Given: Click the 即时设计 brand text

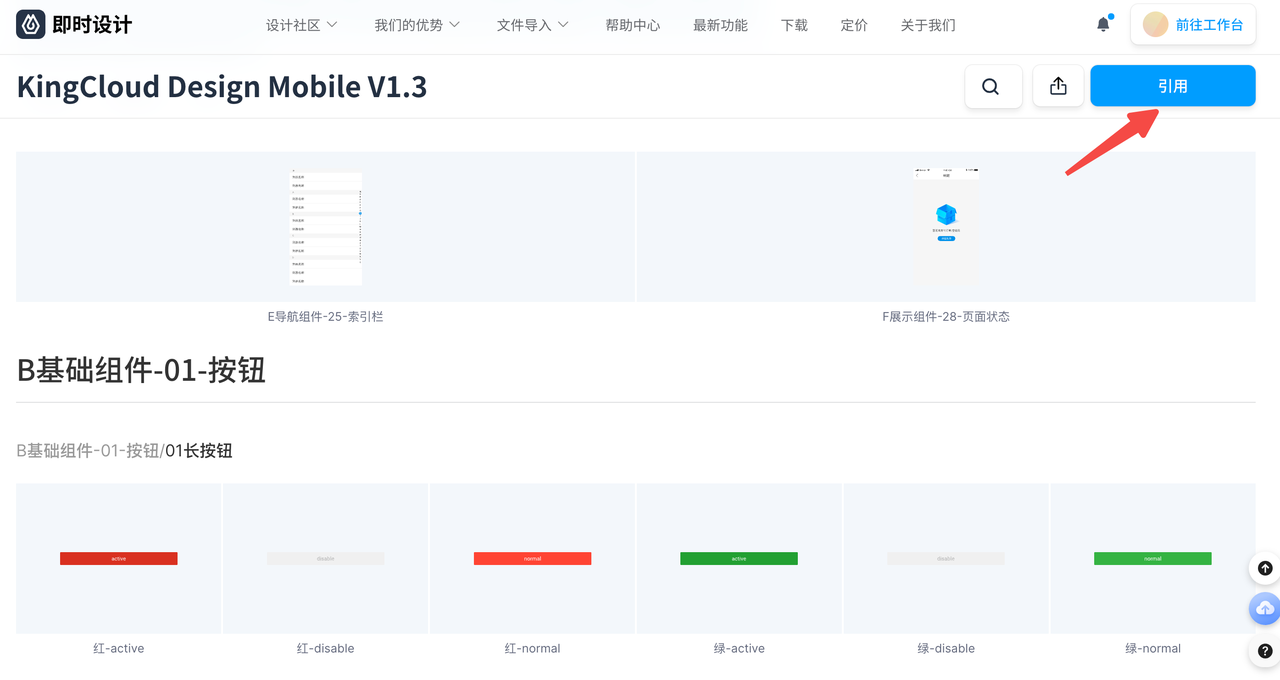Looking at the screenshot, I should pyautogui.click(x=92, y=25).
